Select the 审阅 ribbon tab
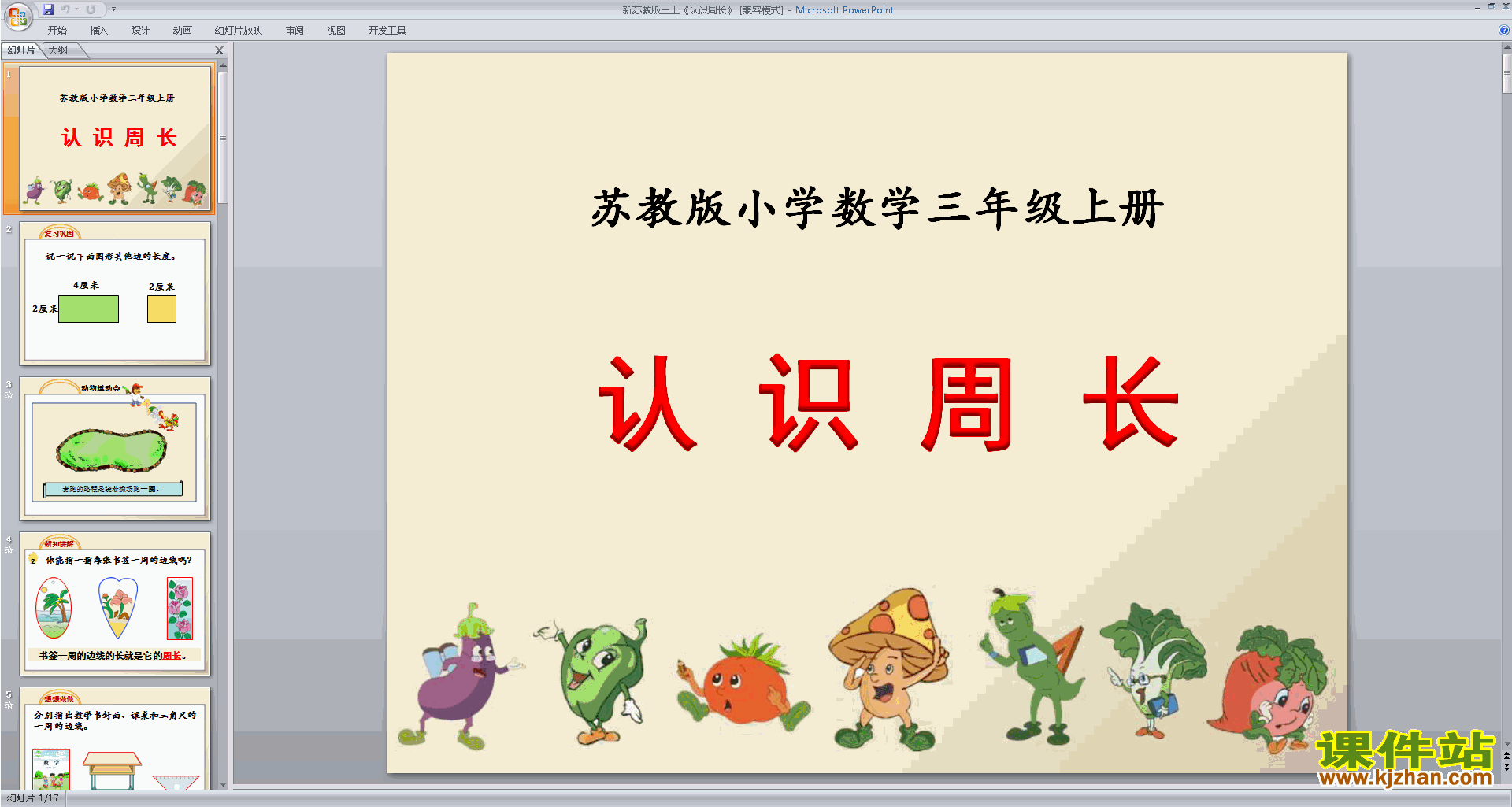This screenshot has height=807, width=1512. click(x=295, y=31)
